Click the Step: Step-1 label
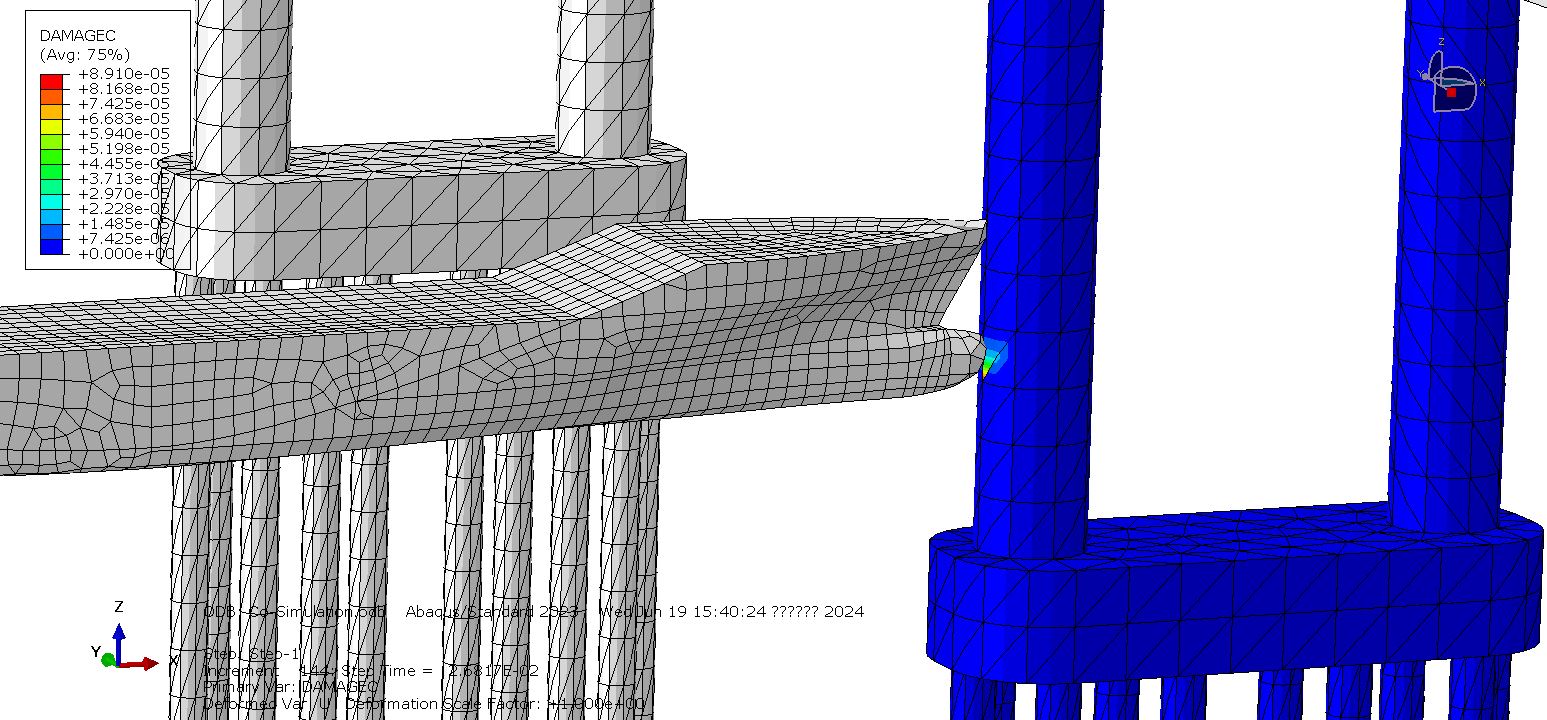Screen dimensions: 1547x720 [251, 654]
